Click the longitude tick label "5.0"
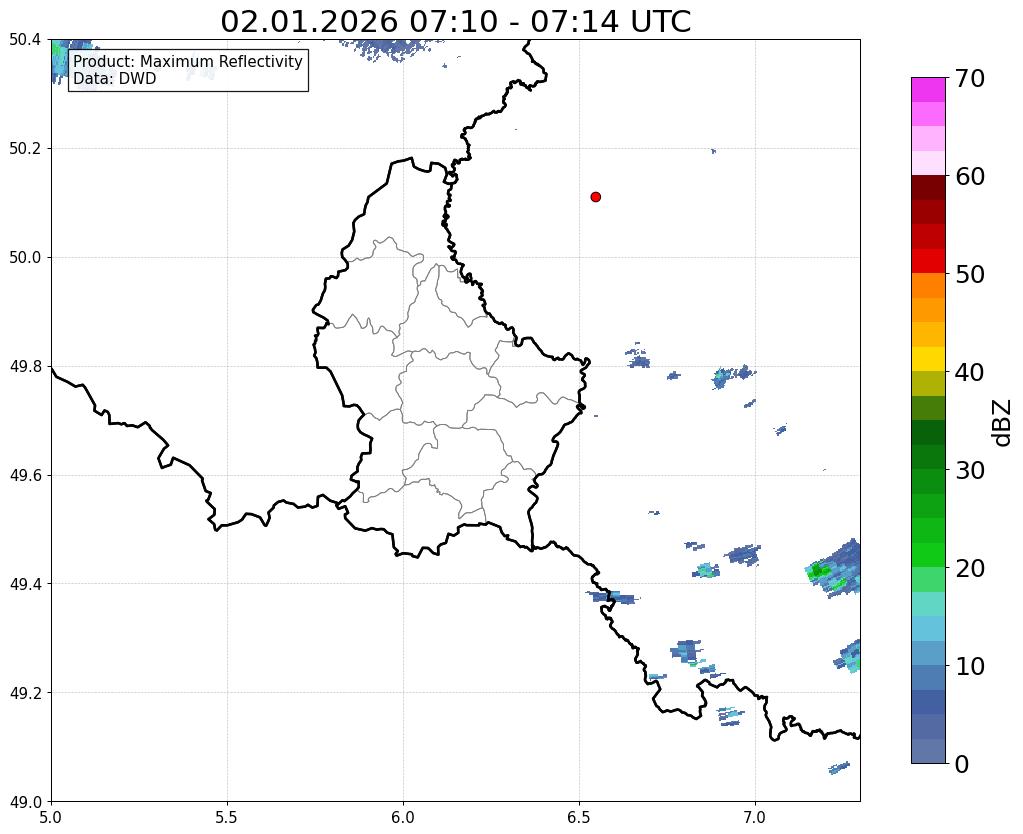The image size is (1023, 834). point(51,818)
